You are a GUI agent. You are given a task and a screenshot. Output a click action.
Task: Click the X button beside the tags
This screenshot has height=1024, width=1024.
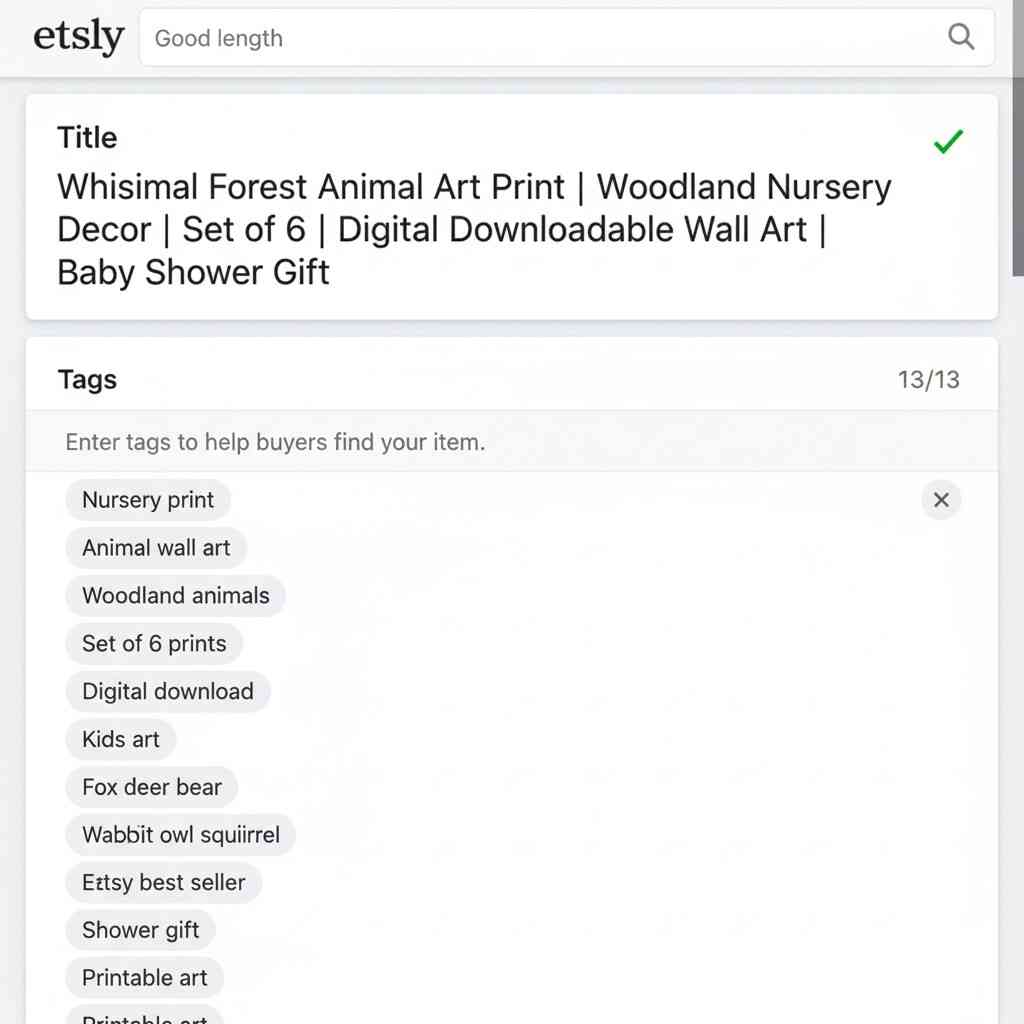(941, 500)
